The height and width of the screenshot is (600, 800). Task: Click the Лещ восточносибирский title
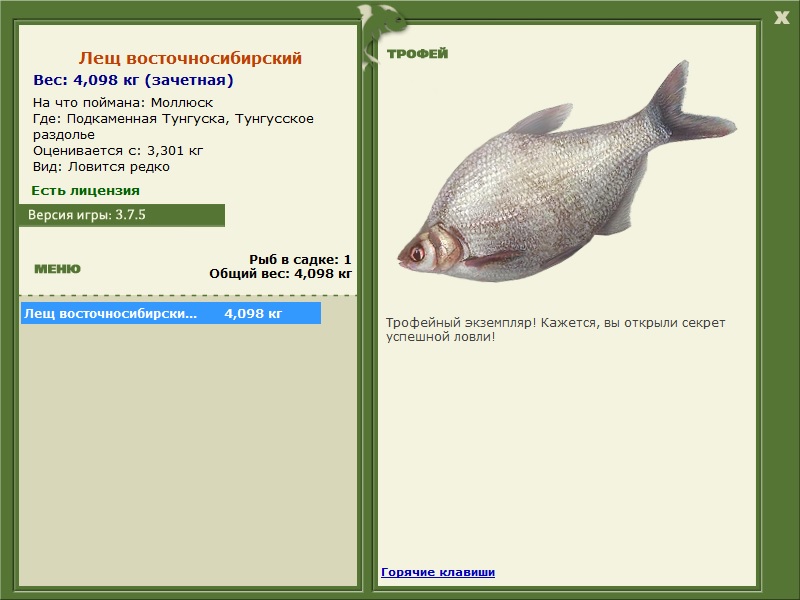point(190,58)
